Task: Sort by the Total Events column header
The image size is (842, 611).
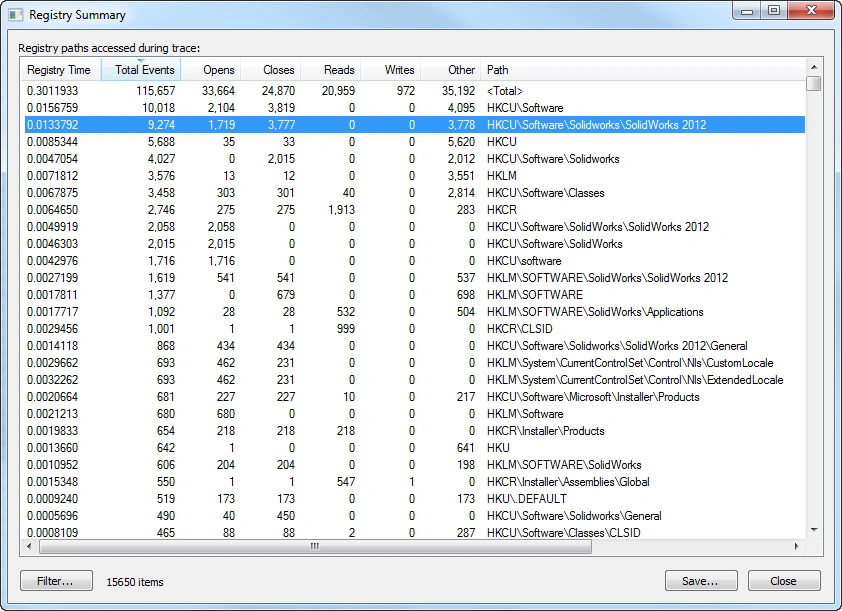Action: [141, 70]
